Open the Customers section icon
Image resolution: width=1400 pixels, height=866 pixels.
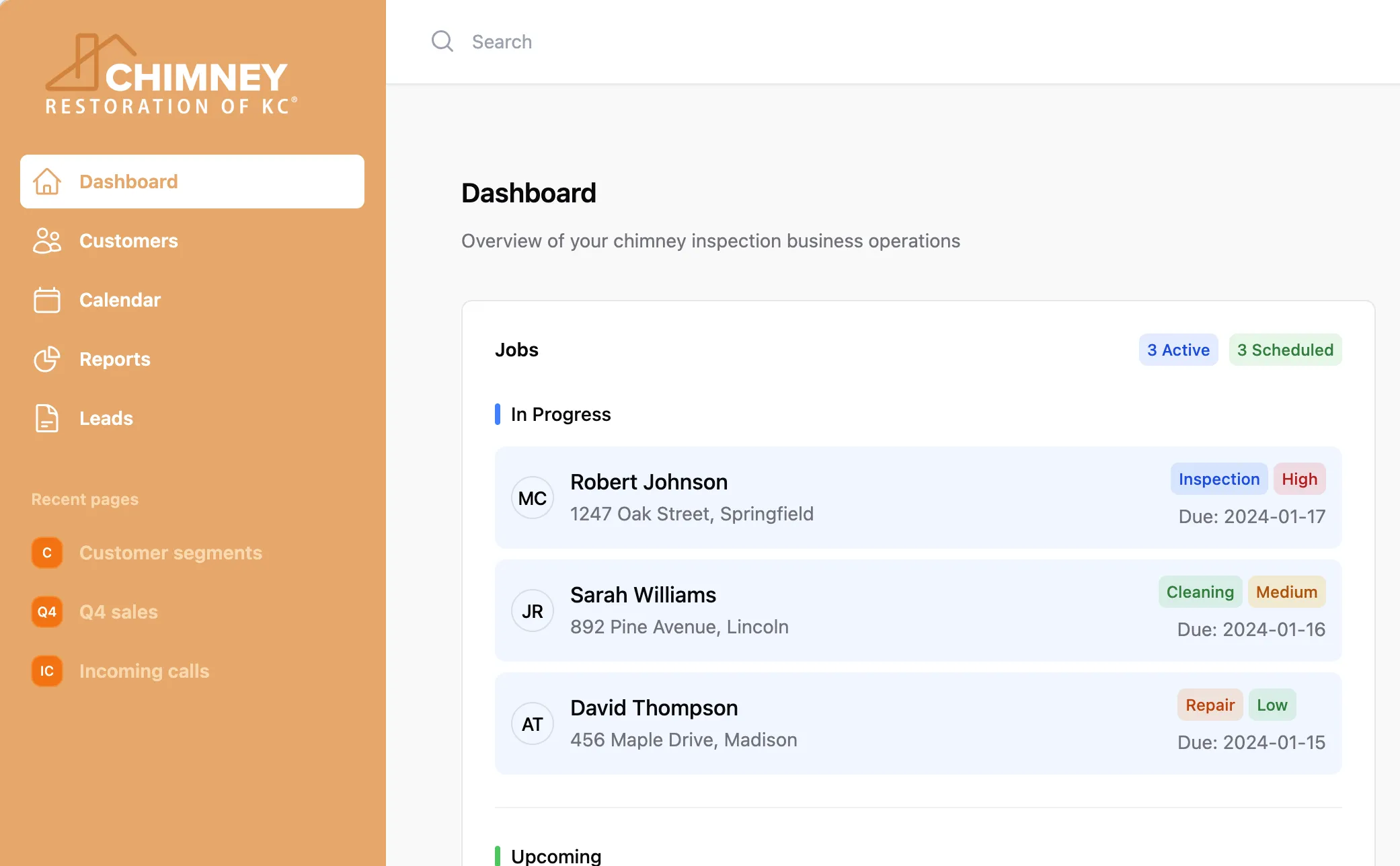coord(46,241)
